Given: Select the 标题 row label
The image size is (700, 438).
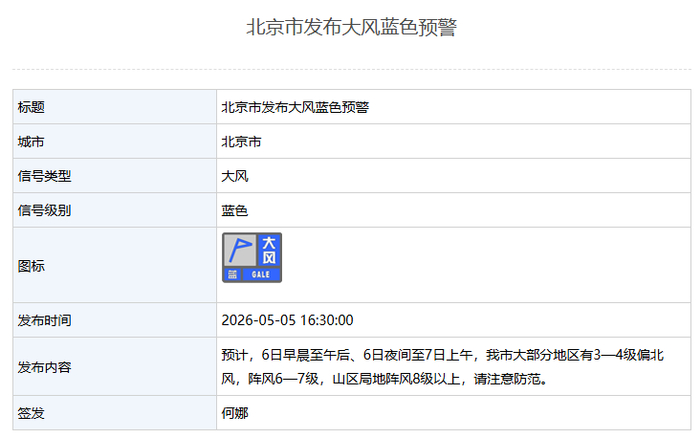Looking at the screenshot, I should 31,107.
